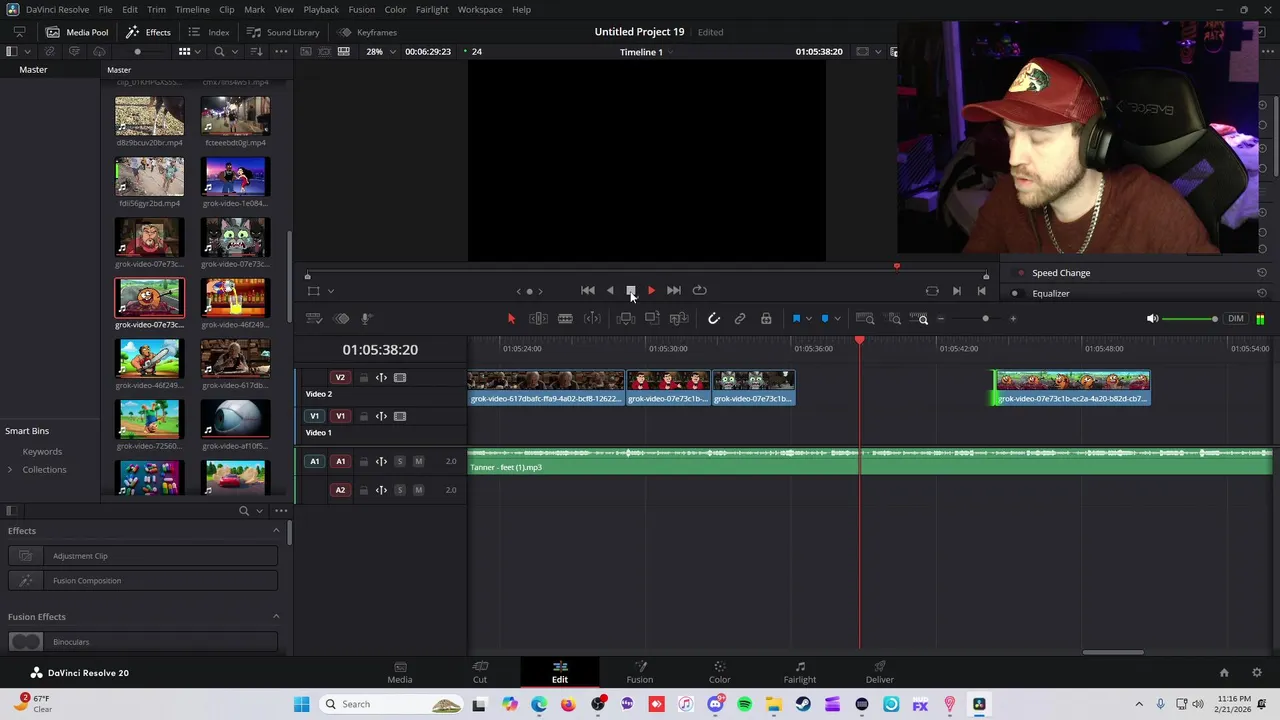The image size is (1280, 720).
Task: Expand the Collections smart bin
Action: 10,470
